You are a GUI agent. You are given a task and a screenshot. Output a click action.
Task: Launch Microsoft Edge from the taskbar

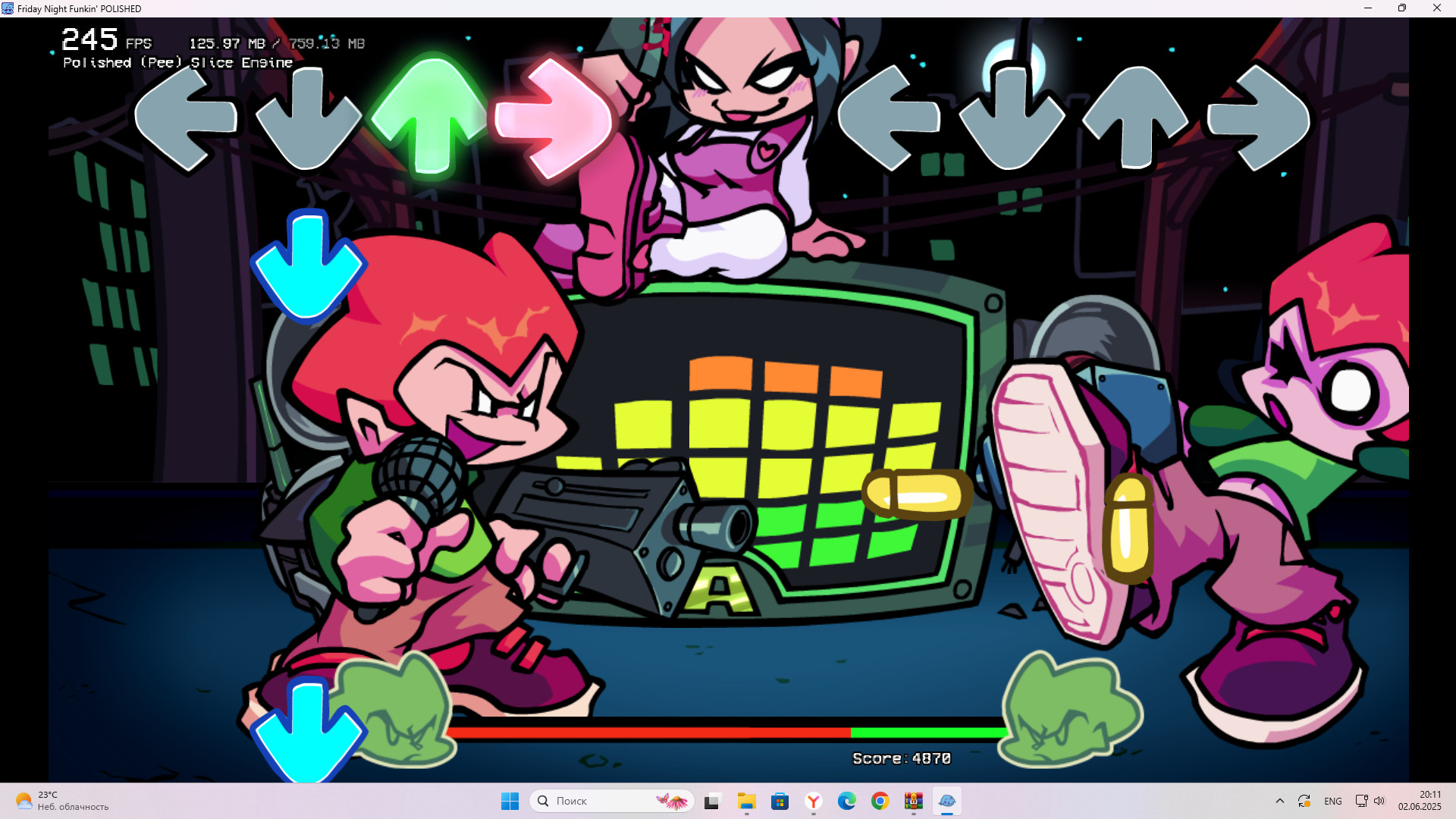click(847, 800)
